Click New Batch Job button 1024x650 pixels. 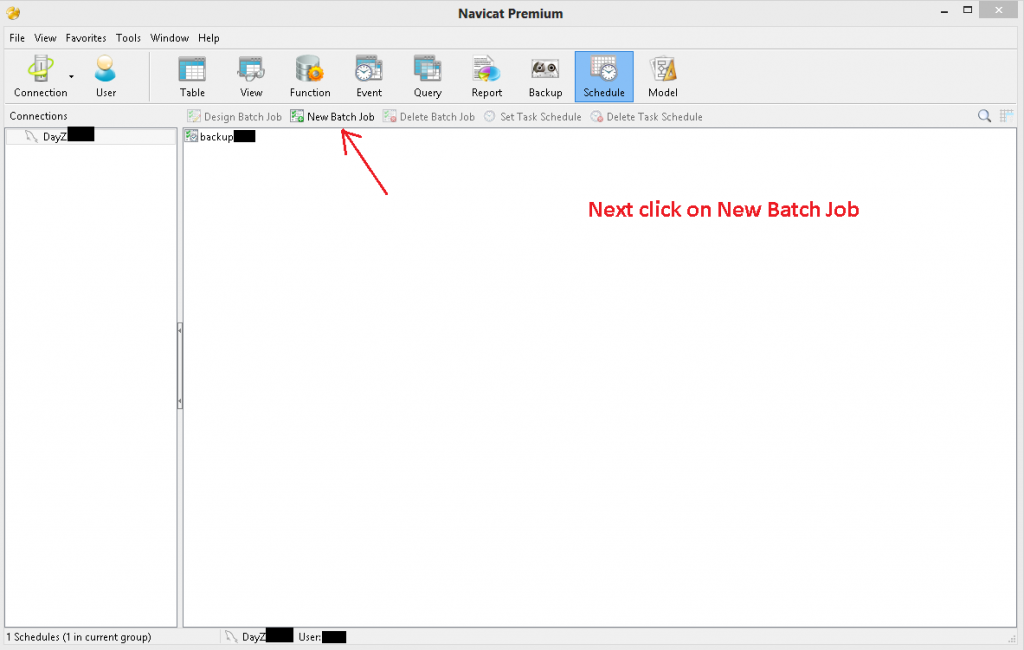[x=332, y=117]
